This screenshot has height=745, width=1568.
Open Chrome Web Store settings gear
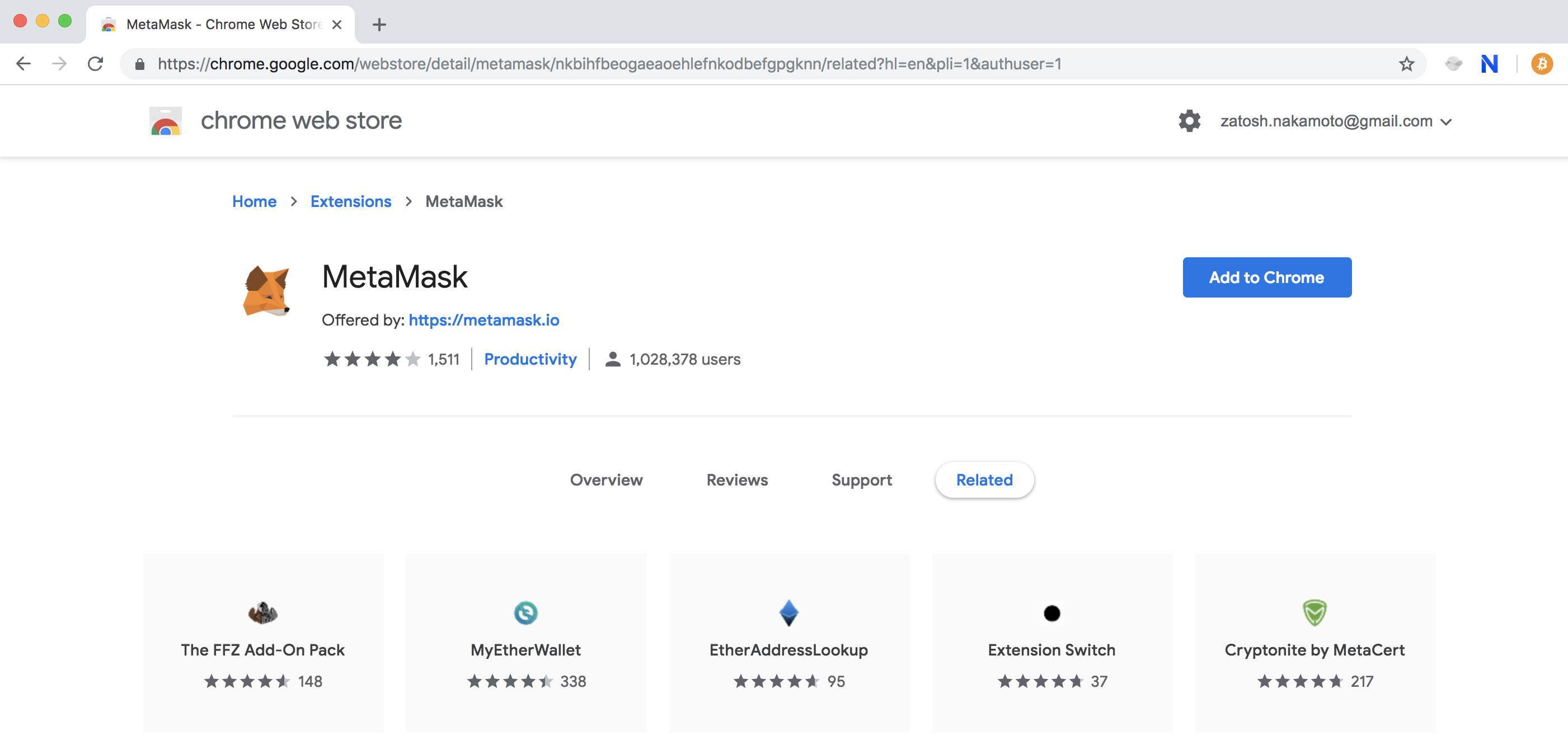click(1189, 120)
